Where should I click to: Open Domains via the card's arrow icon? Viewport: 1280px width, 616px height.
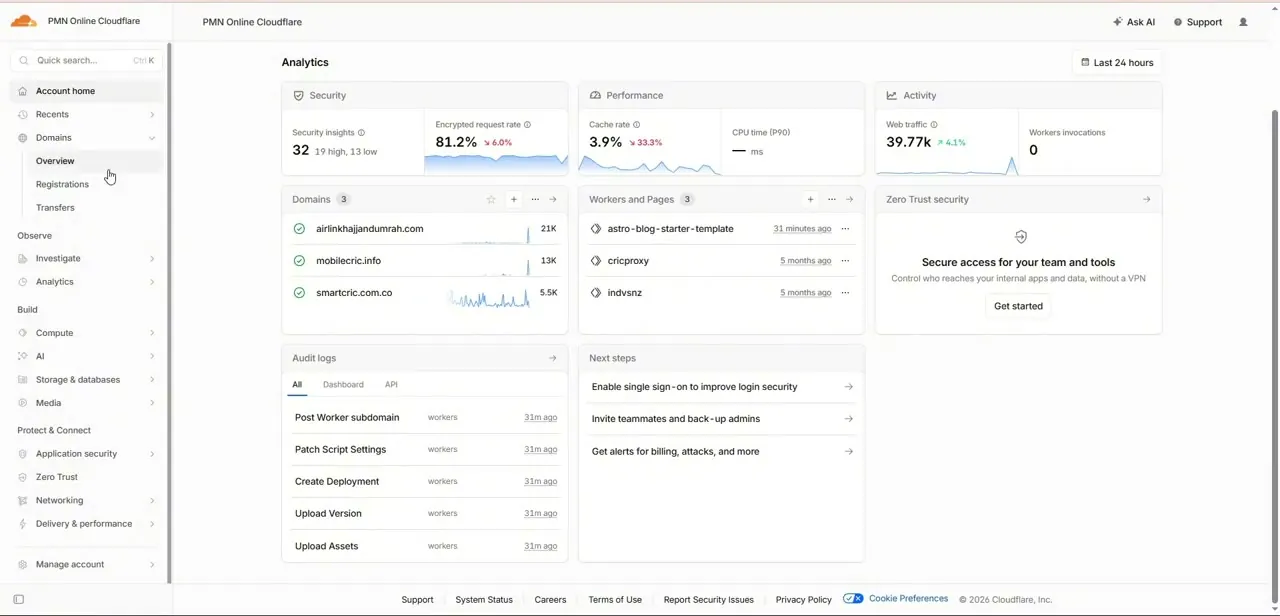pyautogui.click(x=553, y=199)
